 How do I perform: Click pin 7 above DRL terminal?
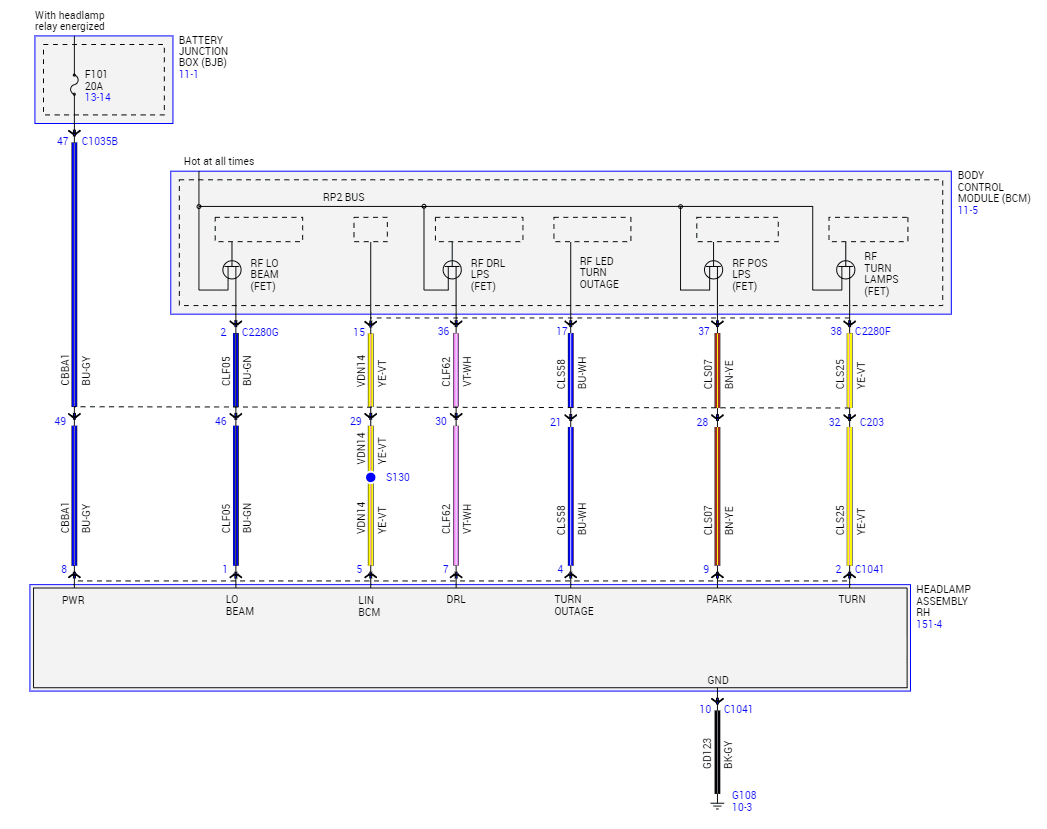(445, 569)
